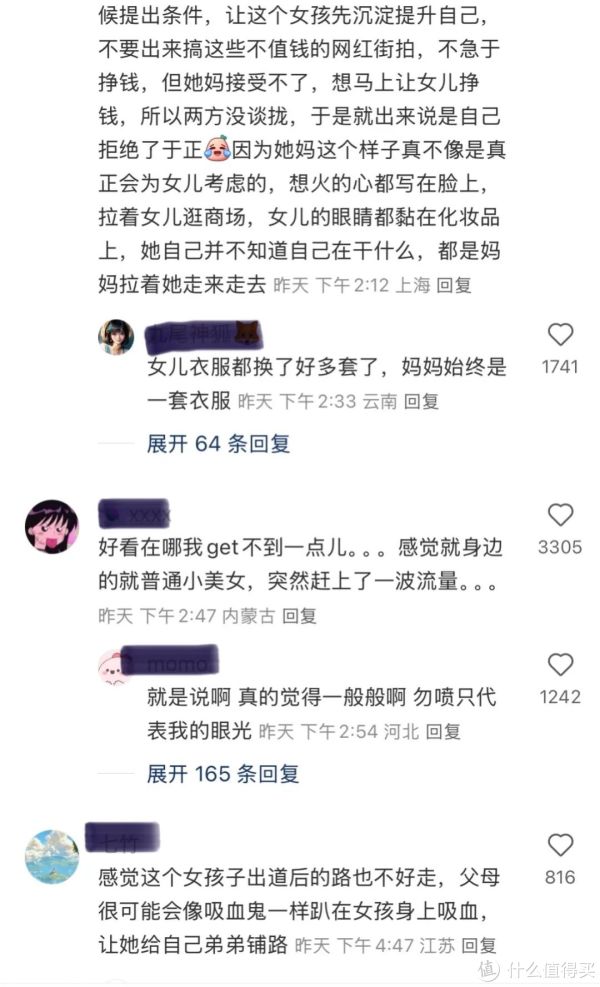Expand 165 replies
The width and height of the screenshot is (600, 987).
222,774
